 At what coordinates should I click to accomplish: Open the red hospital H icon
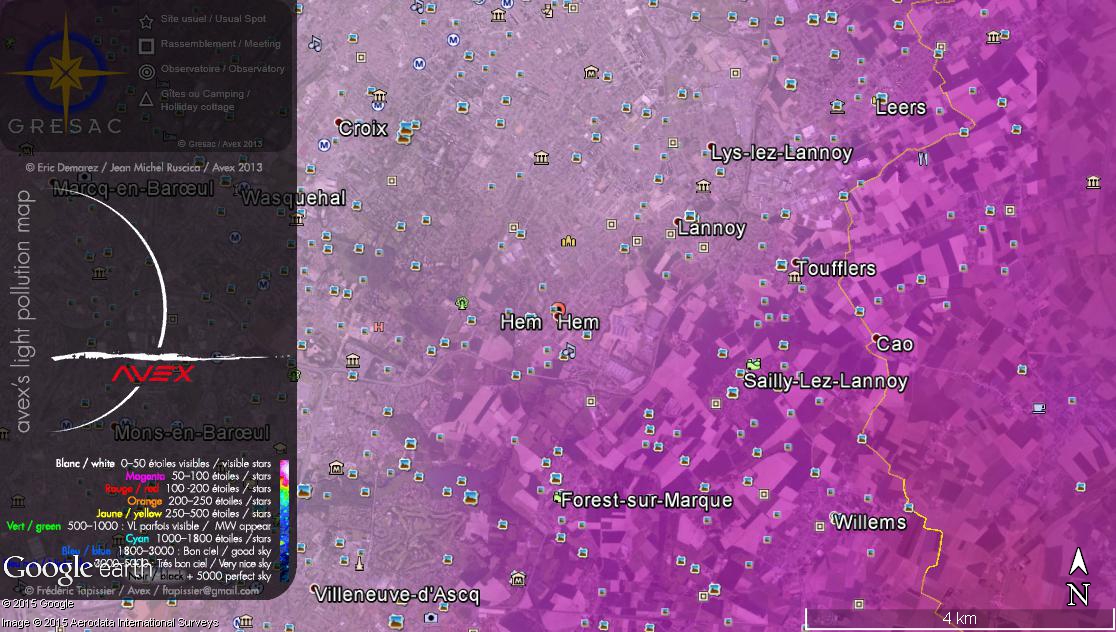point(379,327)
